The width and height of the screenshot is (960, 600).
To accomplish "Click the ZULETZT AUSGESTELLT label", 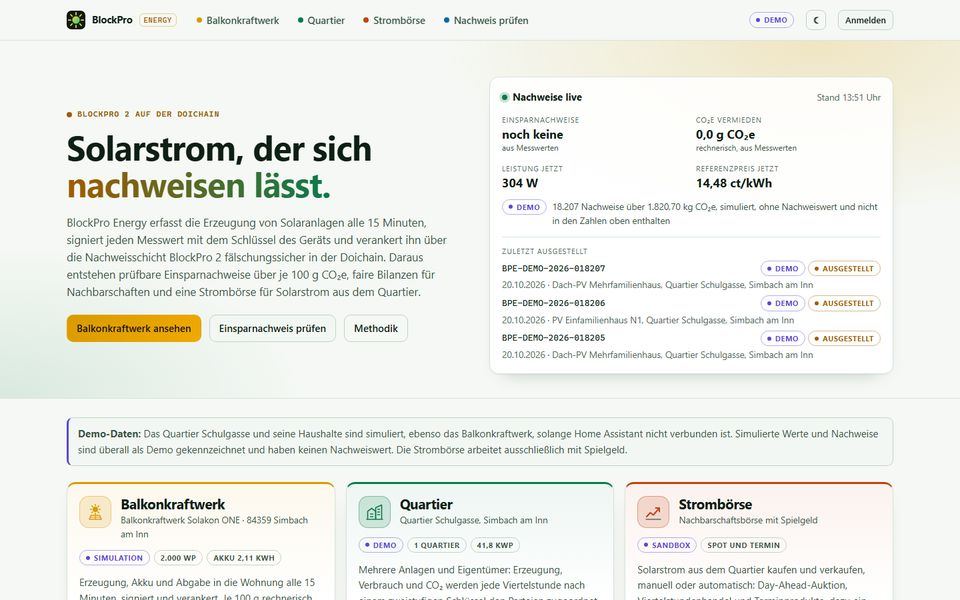I will pyautogui.click(x=544, y=251).
